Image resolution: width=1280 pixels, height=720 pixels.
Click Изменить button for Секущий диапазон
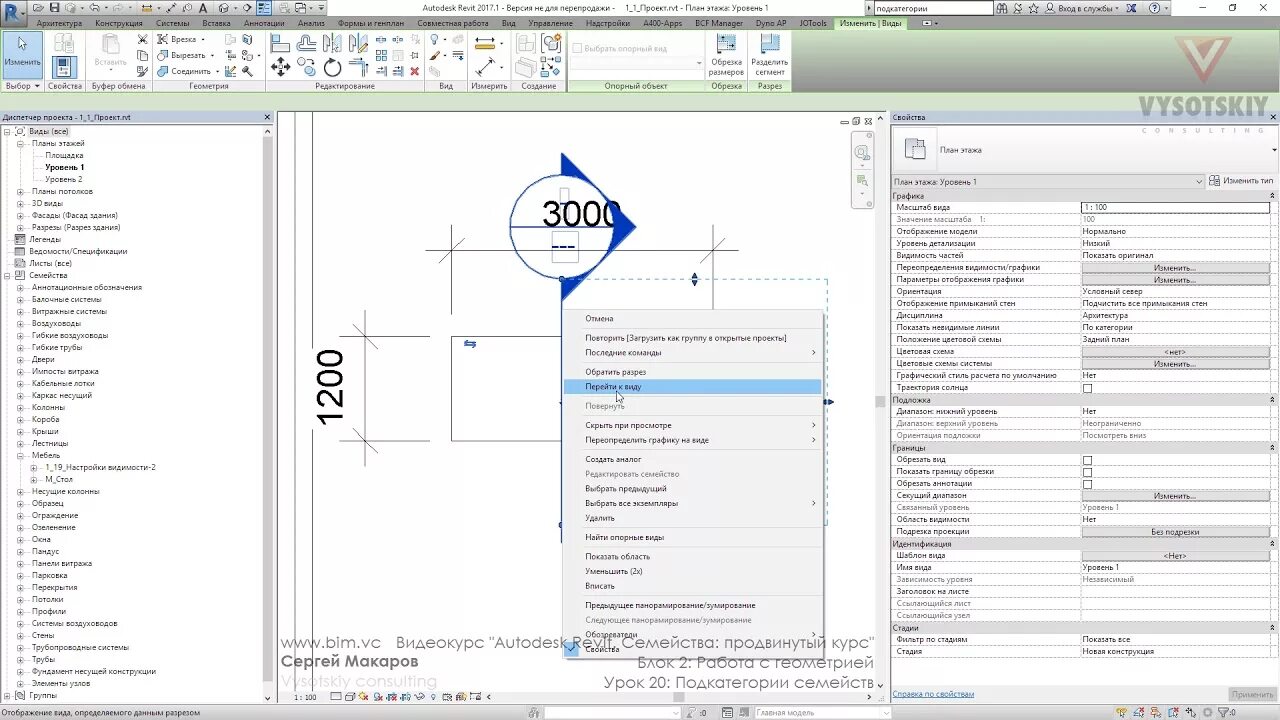[x=1175, y=496]
